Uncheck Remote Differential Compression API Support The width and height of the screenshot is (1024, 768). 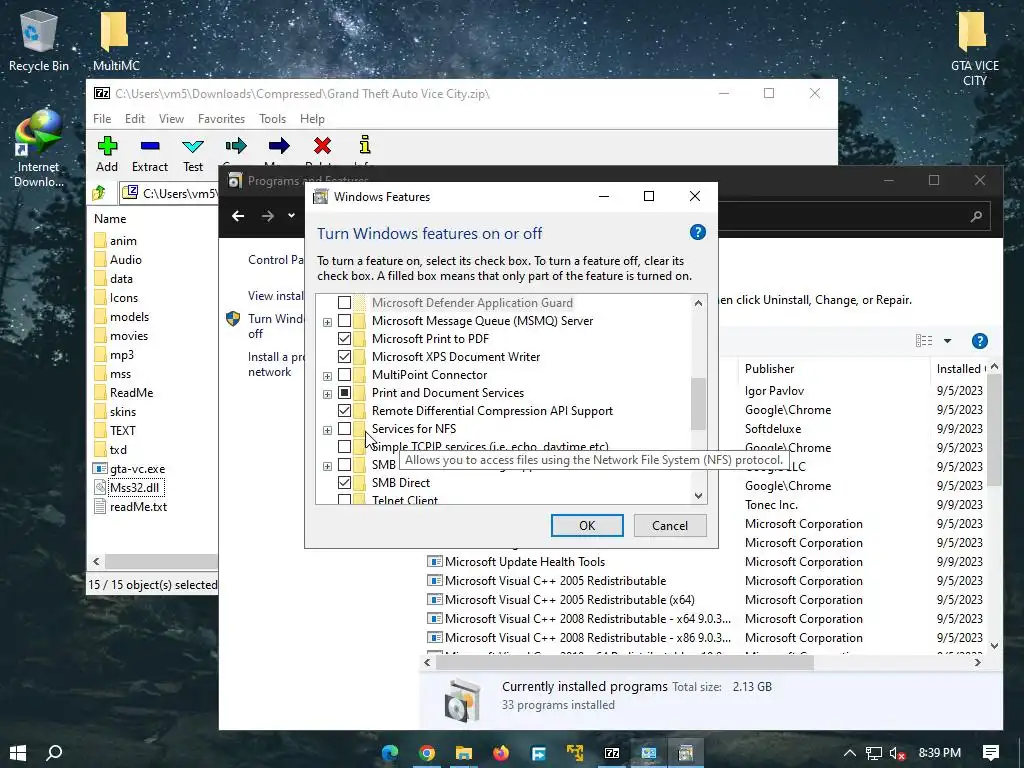[x=344, y=411]
